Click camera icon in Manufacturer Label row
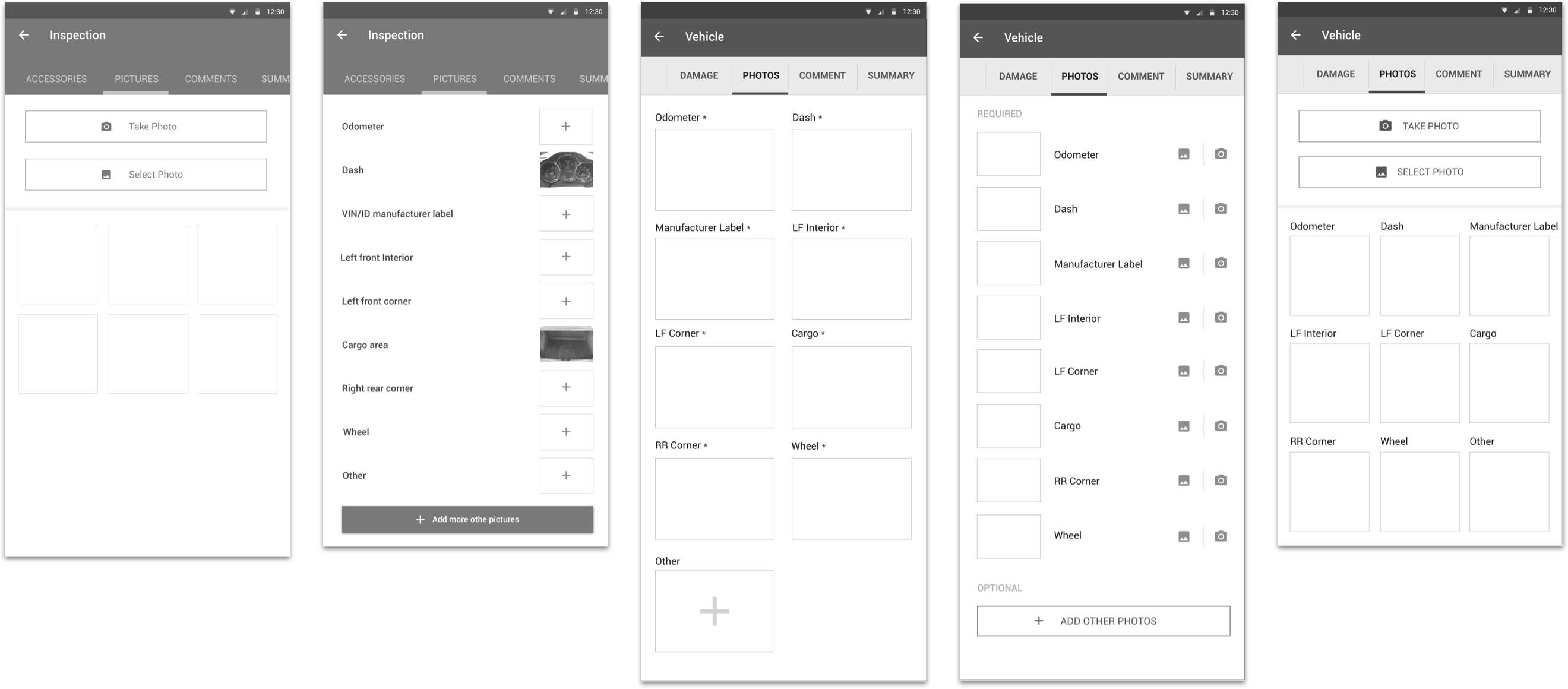This screenshot has width=1568, height=689. click(1221, 263)
